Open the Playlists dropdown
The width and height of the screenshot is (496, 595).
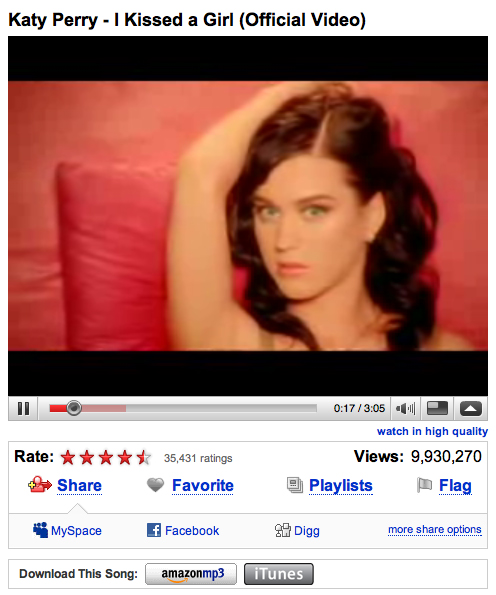coord(341,486)
